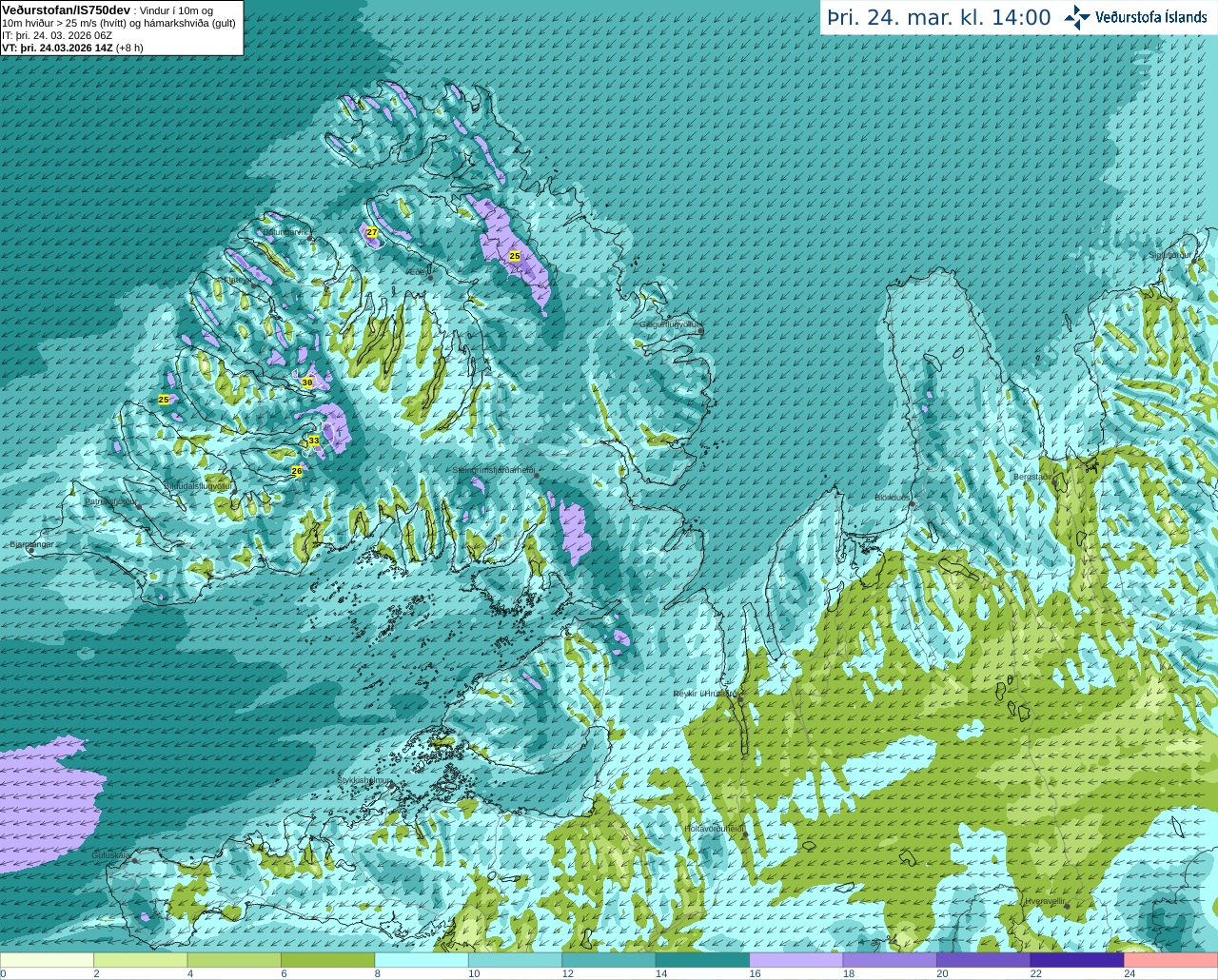Pick the dark indigo 22–24 legend swatch
This screenshot has height=980, width=1218.
coord(1077,960)
